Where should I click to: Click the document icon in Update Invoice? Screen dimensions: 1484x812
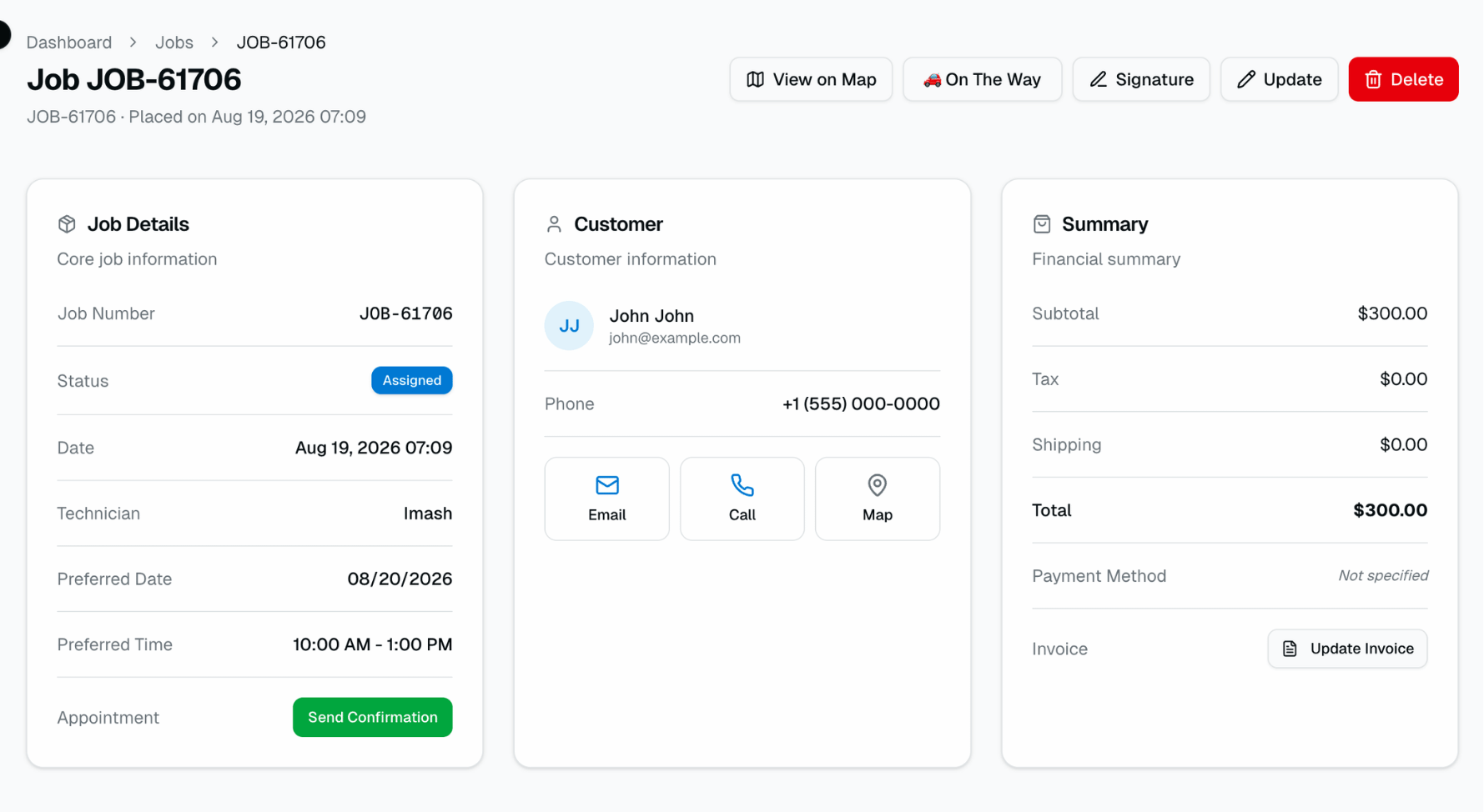pos(1290,649)
